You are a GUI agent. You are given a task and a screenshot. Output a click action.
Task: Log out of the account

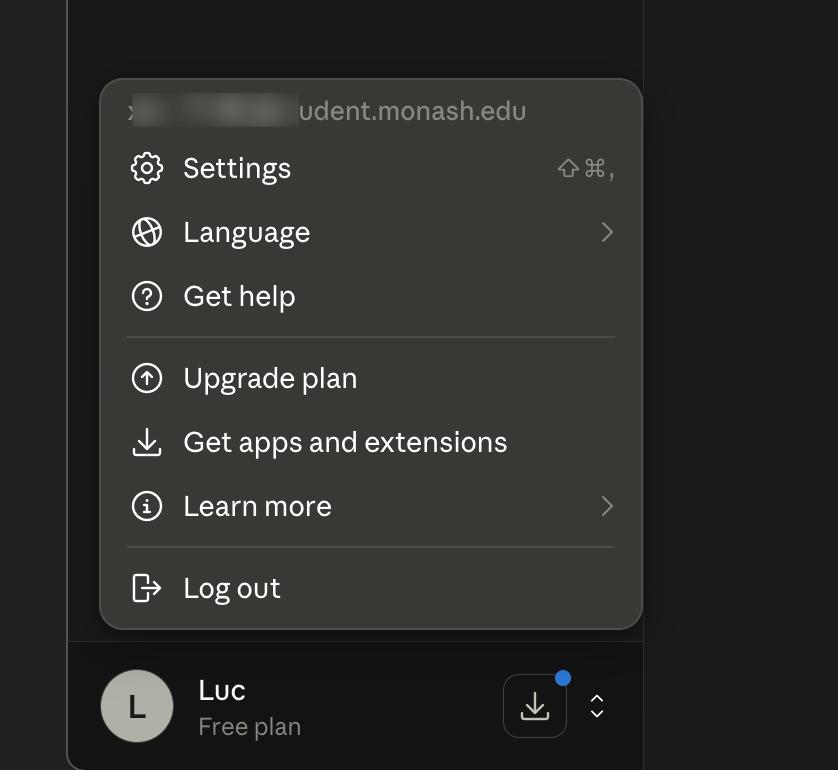[371, 588]
